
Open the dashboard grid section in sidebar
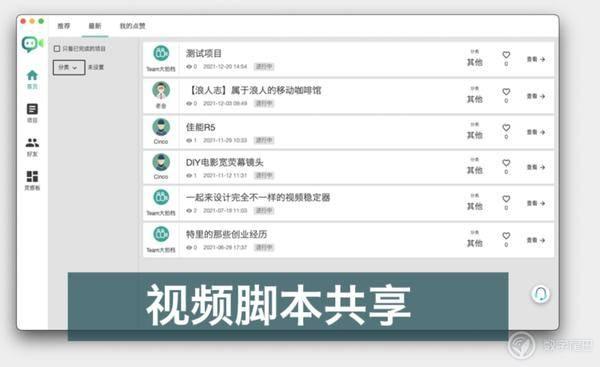click(32, 180)
